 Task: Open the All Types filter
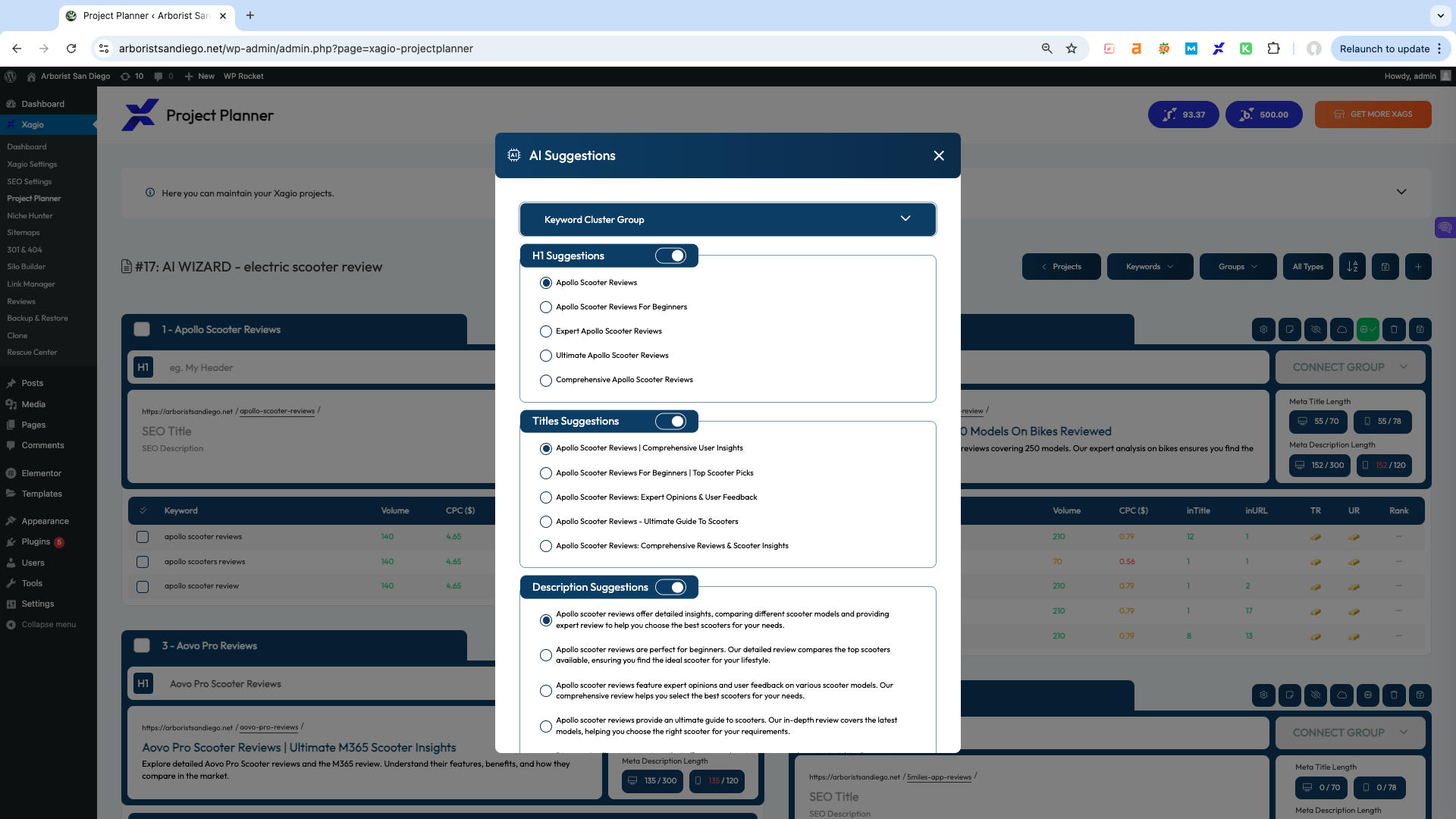(1307, 266)
